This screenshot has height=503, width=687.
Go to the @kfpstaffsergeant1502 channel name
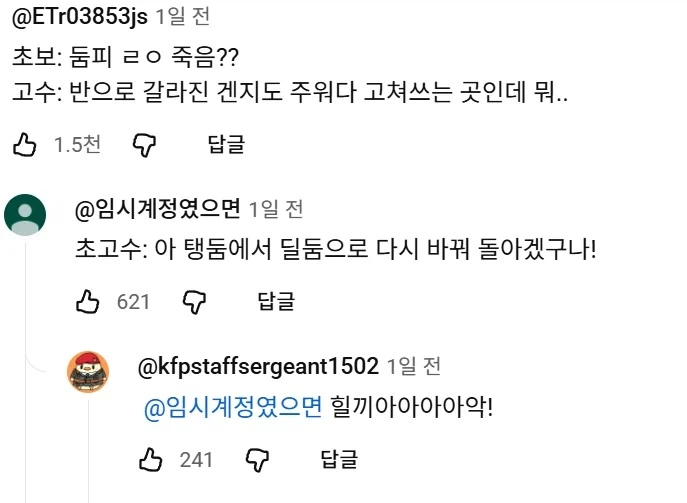(x=258, y=367)
